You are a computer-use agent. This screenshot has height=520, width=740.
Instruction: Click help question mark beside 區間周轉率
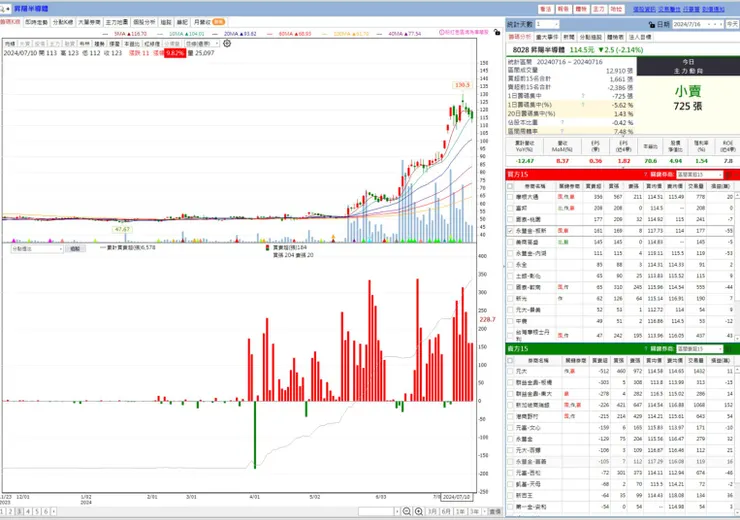pyautogui.click(x=563, y=131)
